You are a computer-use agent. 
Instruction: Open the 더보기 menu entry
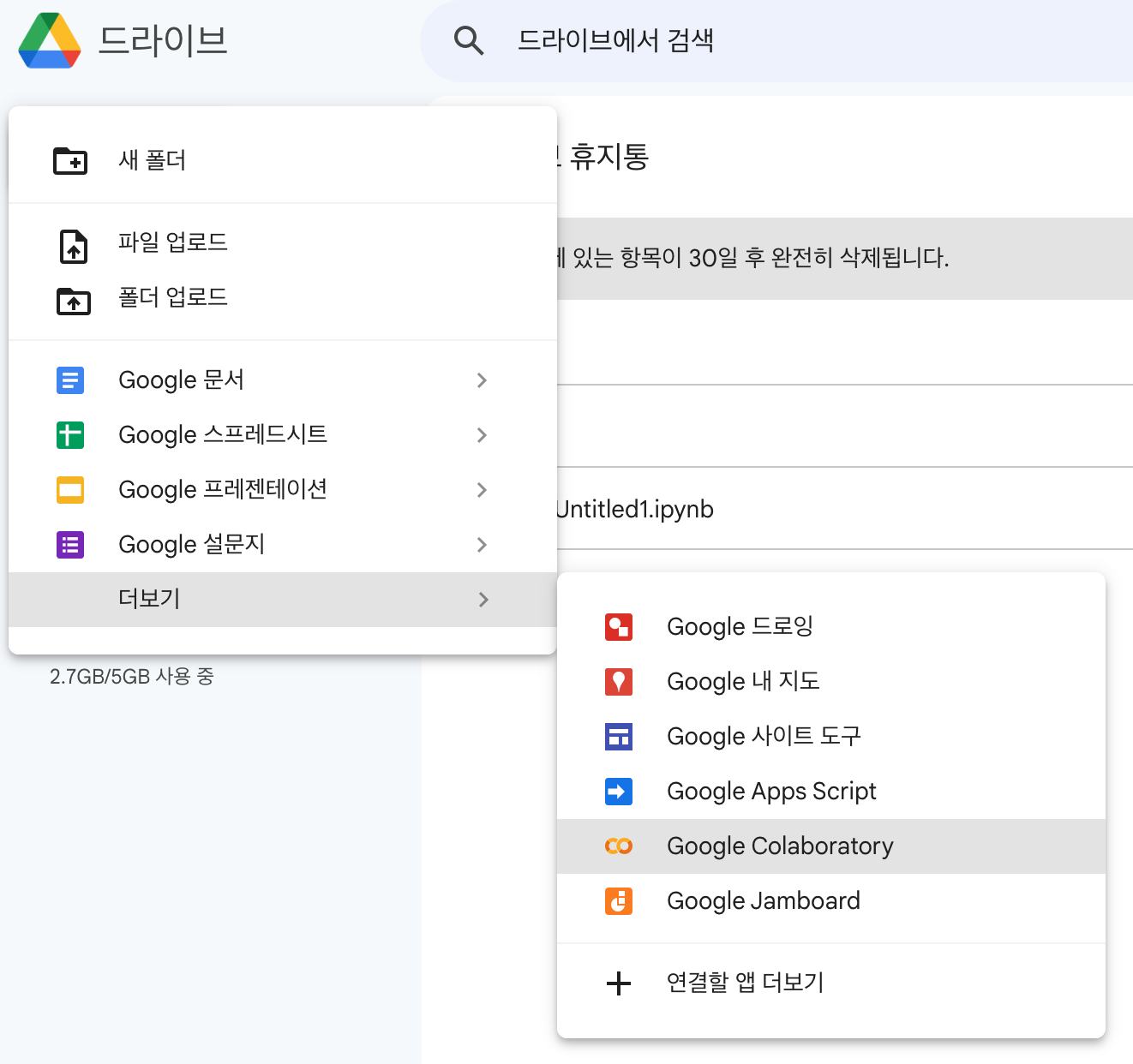click(x=283, y=599)
